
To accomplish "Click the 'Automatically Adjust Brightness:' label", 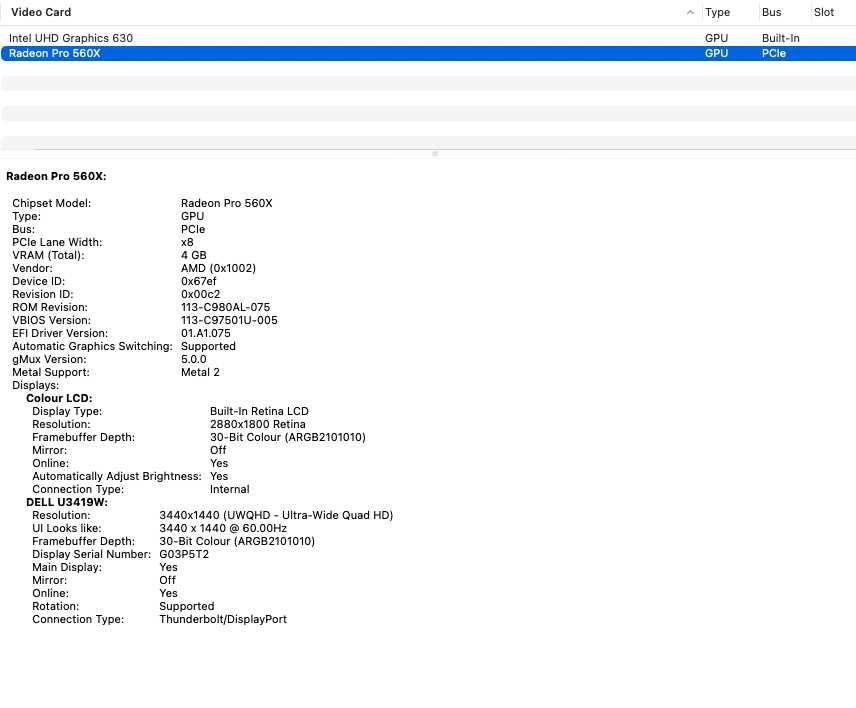I will pyautogui.click(x=117, y=477).
